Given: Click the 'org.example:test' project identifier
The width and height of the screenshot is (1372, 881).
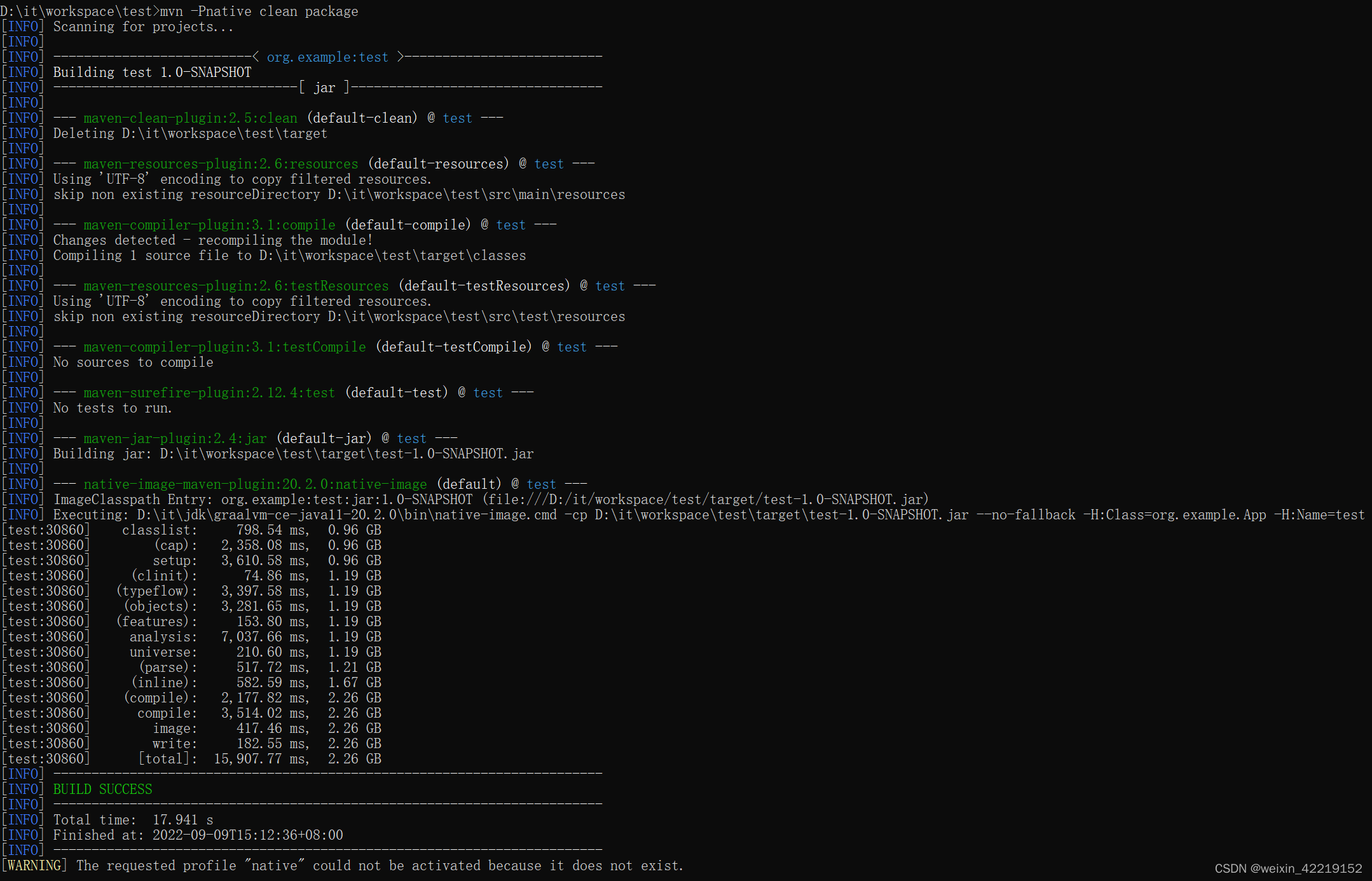Looking at the screenshot, I should [327, 57].
